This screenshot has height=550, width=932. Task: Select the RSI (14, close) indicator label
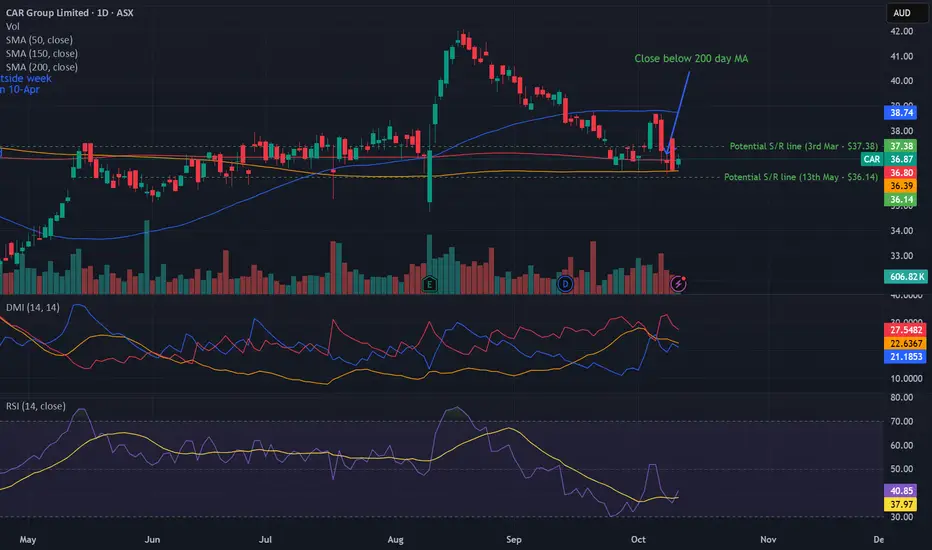click(x=36, y=406)
